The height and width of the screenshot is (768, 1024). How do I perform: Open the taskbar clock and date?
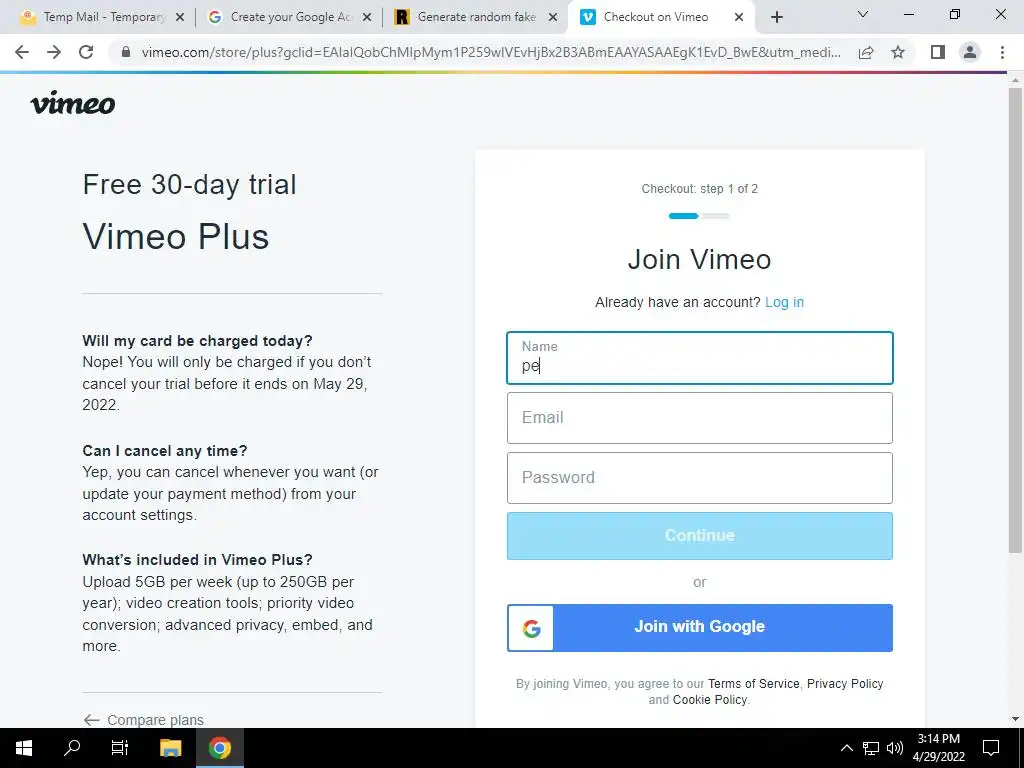click(938, 748)
